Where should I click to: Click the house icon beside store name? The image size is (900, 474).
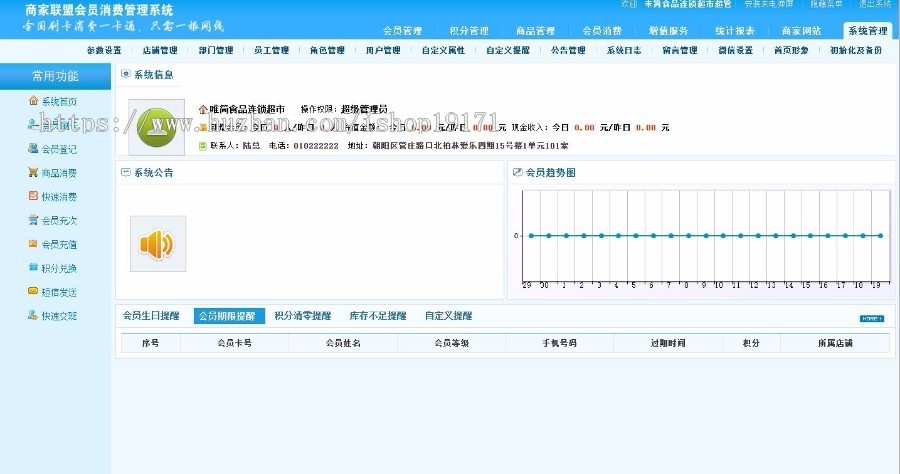pyautogui.click(x=203, y=109)
